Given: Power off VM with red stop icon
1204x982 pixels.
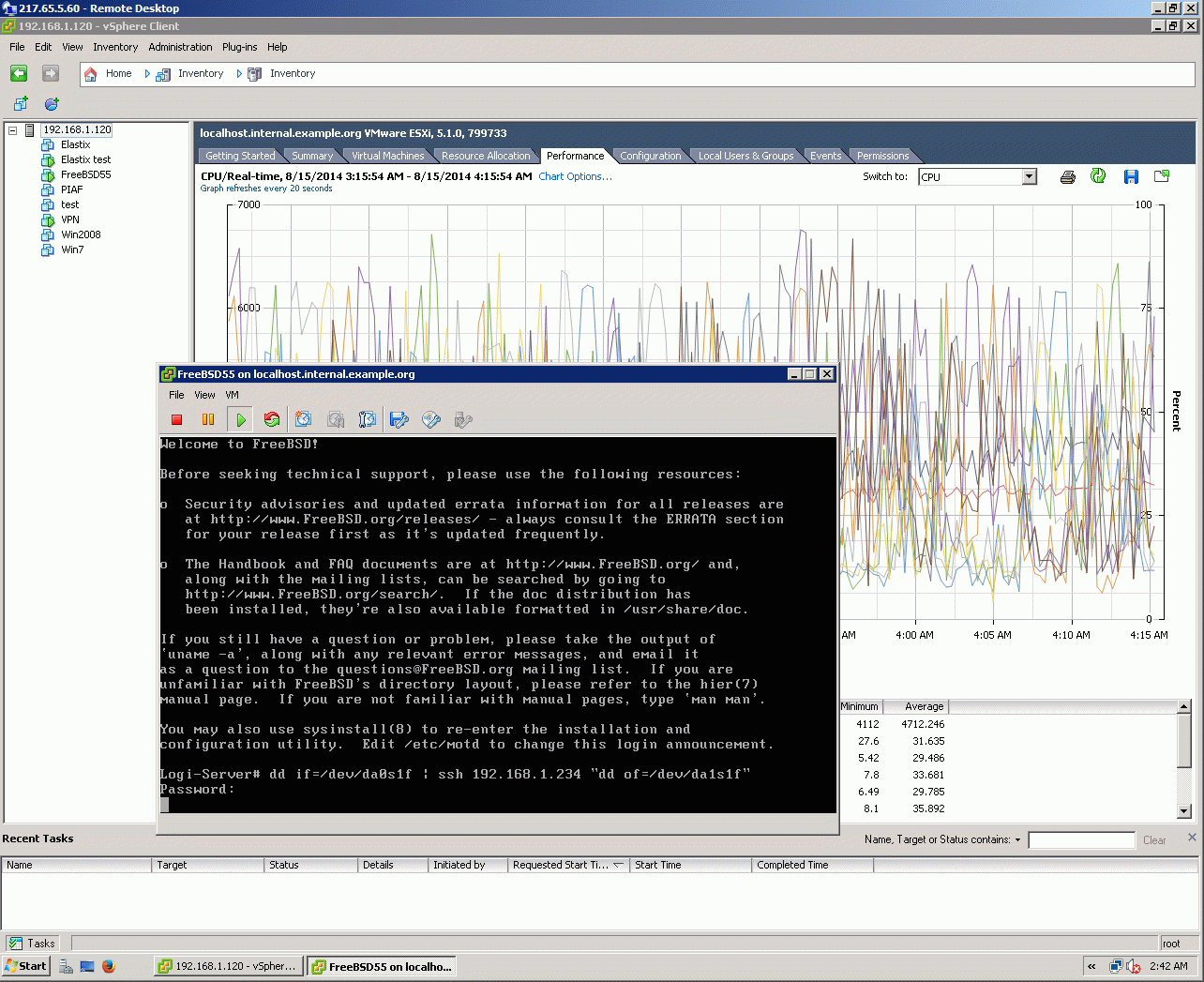Looking at the screenshot, I should [176, 420].
